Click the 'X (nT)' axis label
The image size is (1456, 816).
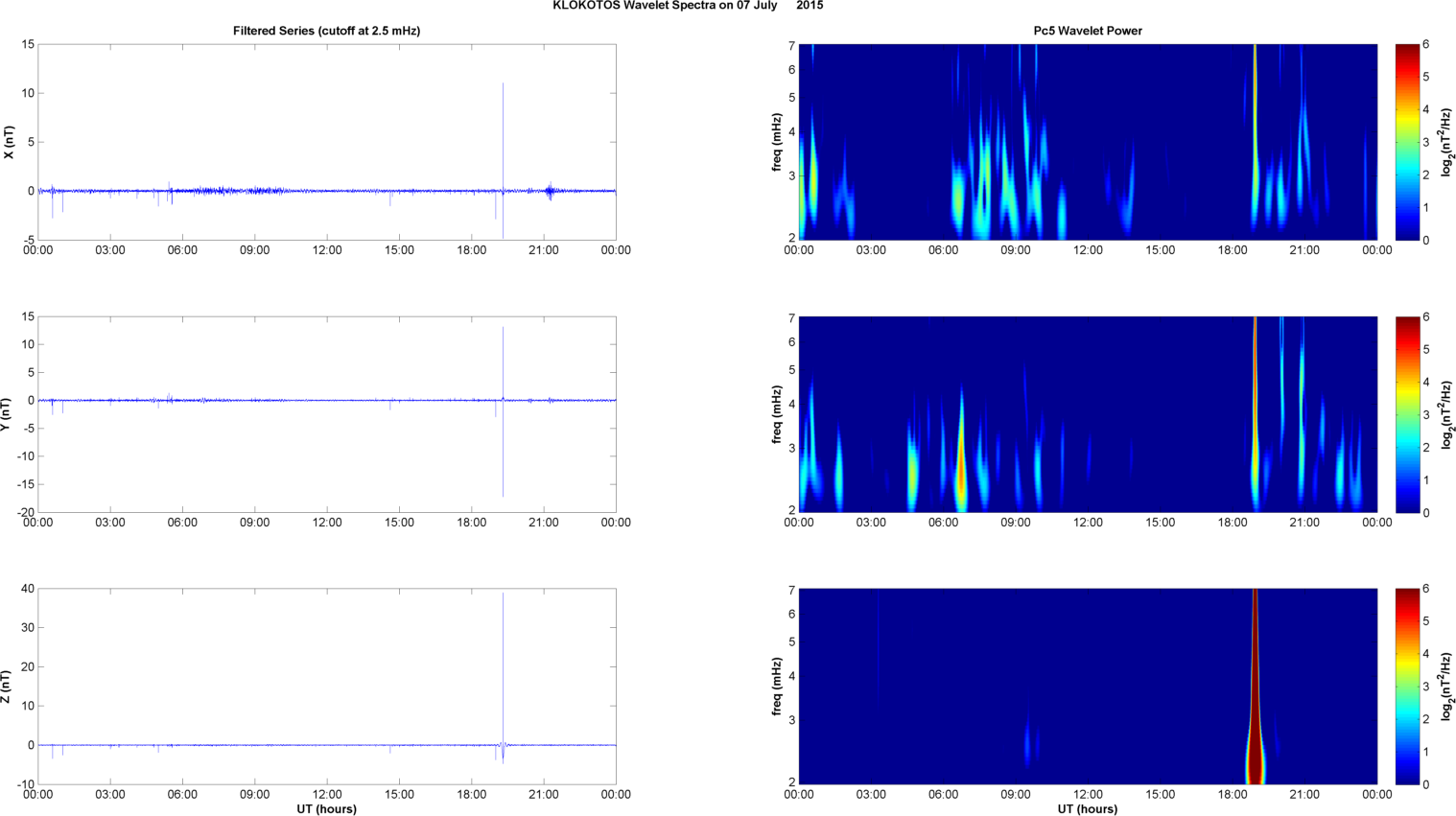pos(9,142)
